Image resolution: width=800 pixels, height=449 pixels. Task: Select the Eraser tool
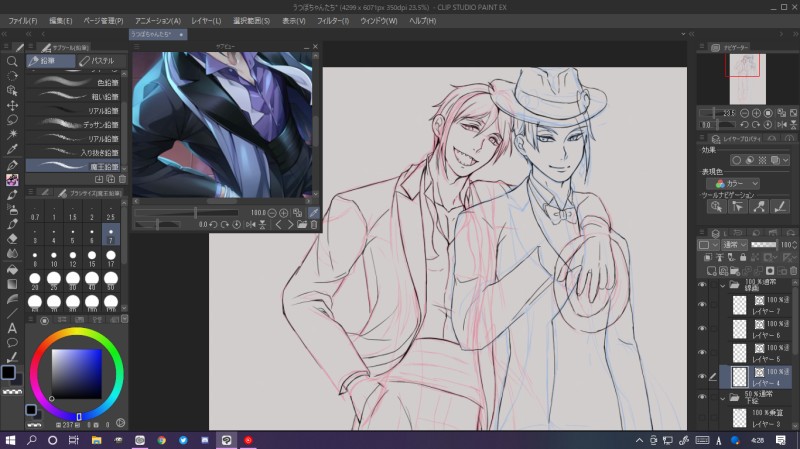pos(12,239)
